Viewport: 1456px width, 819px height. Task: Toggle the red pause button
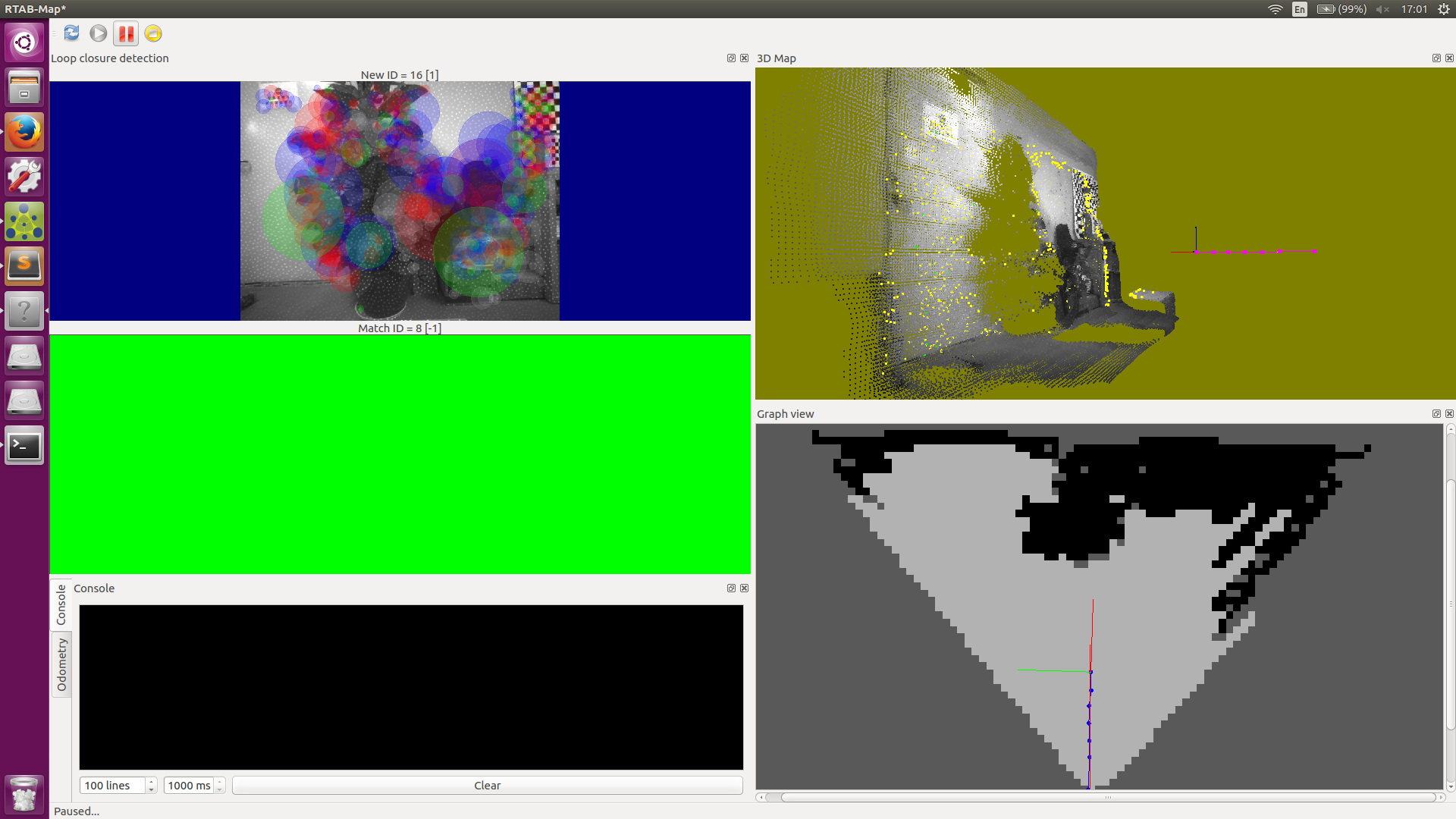[x=126, y=33]
